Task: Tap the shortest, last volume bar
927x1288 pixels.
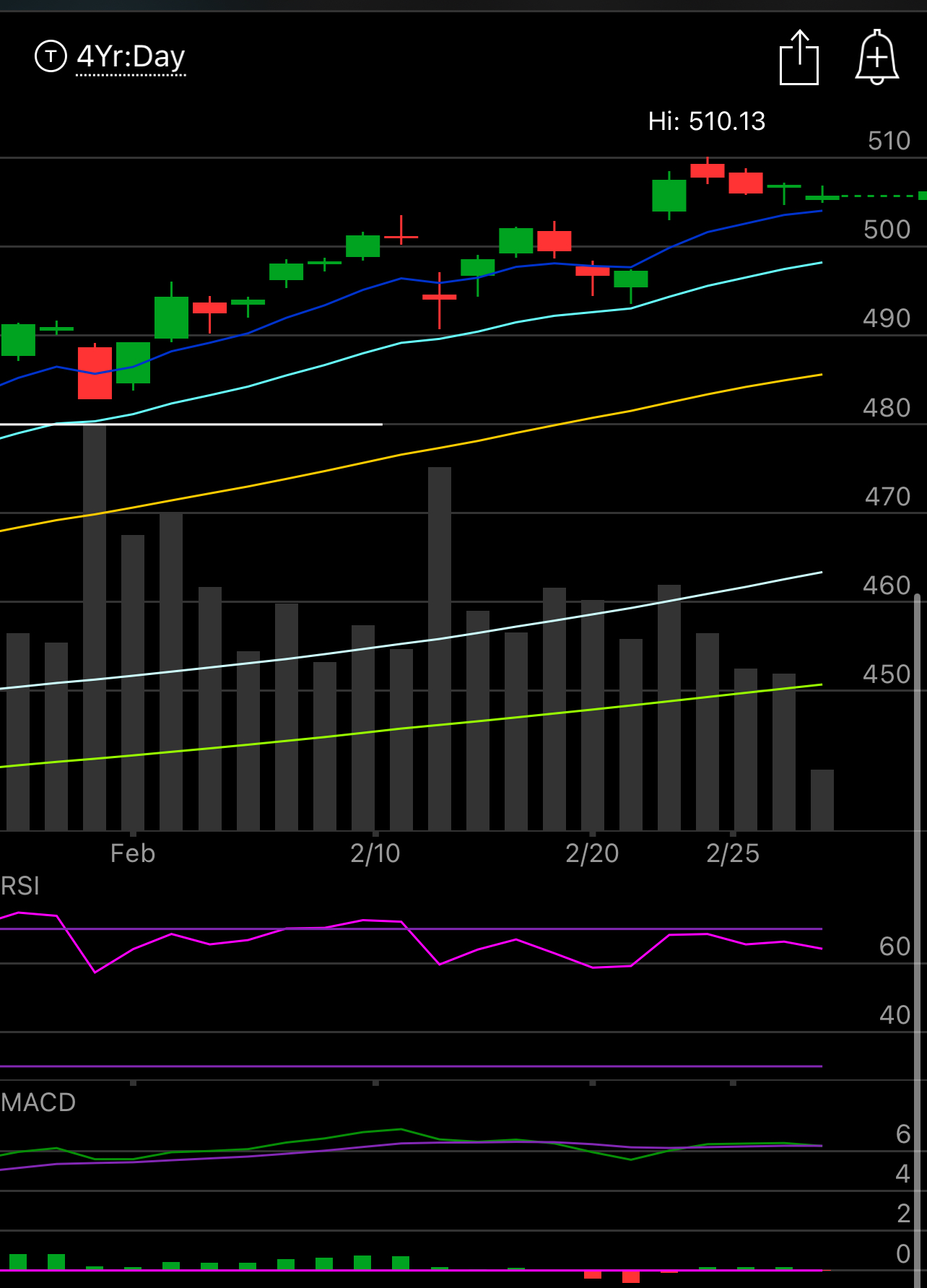Action: pyautogui.click(x=822, y=800)
